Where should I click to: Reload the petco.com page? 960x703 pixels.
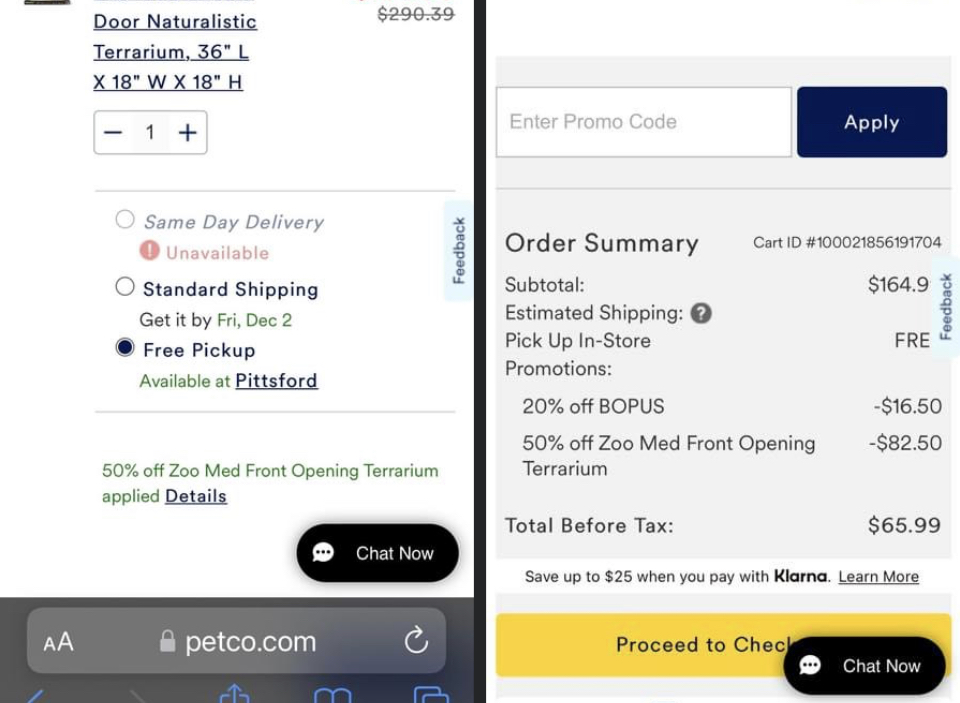(x=416, y=641)
